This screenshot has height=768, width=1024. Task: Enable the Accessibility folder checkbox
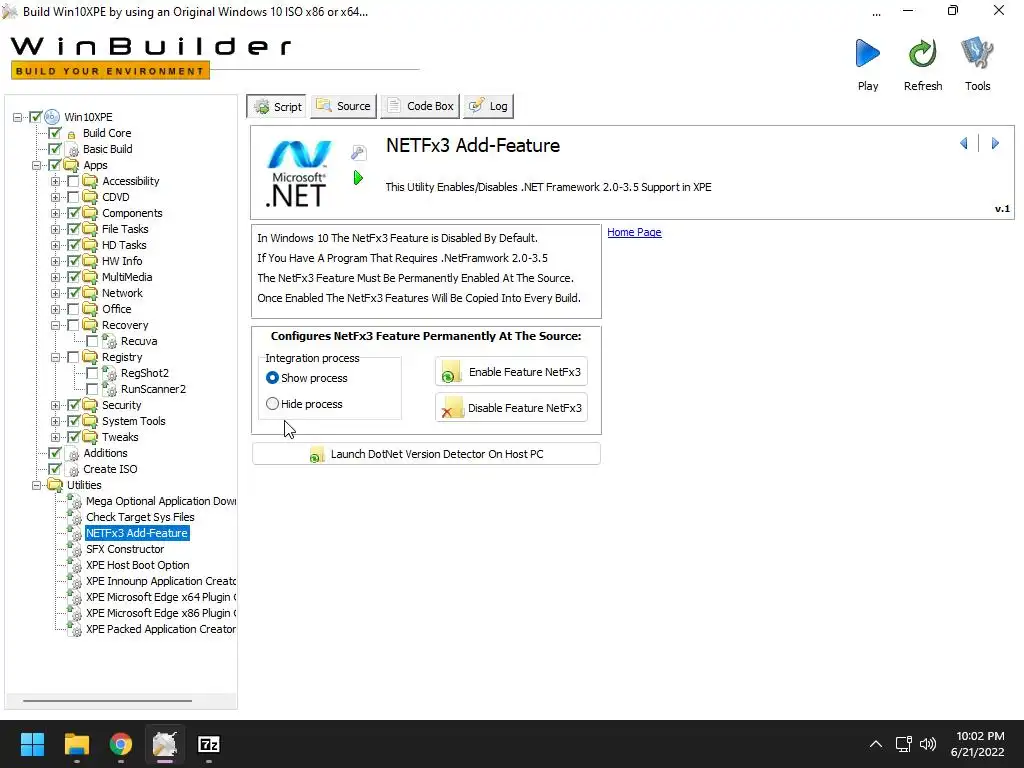click(x=73, y=181)
